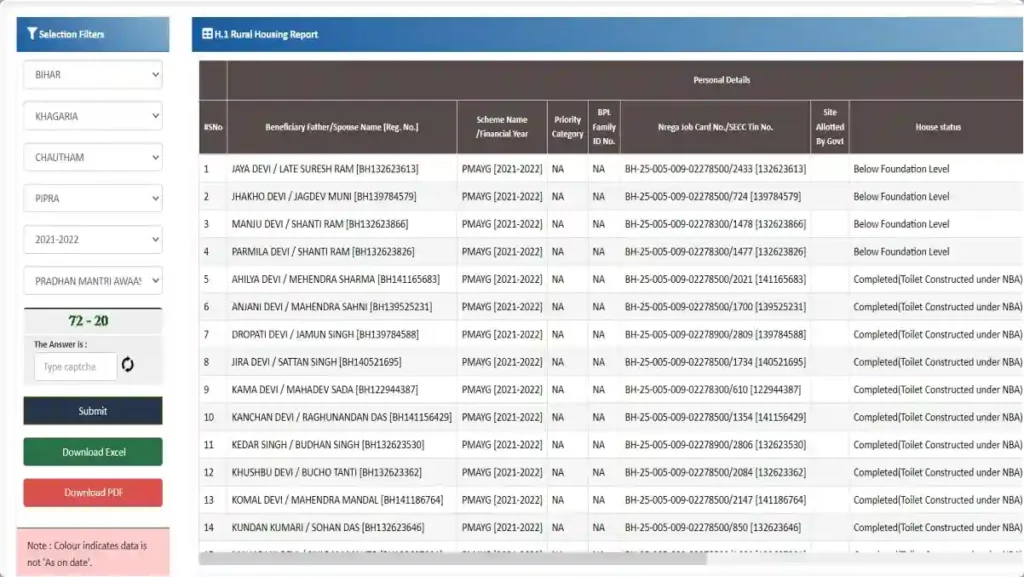Click job card BH-25-005-009-02278500/1734 [140521695]
Viewport: 1024px width, 577px height.
(x=715, y=362)
